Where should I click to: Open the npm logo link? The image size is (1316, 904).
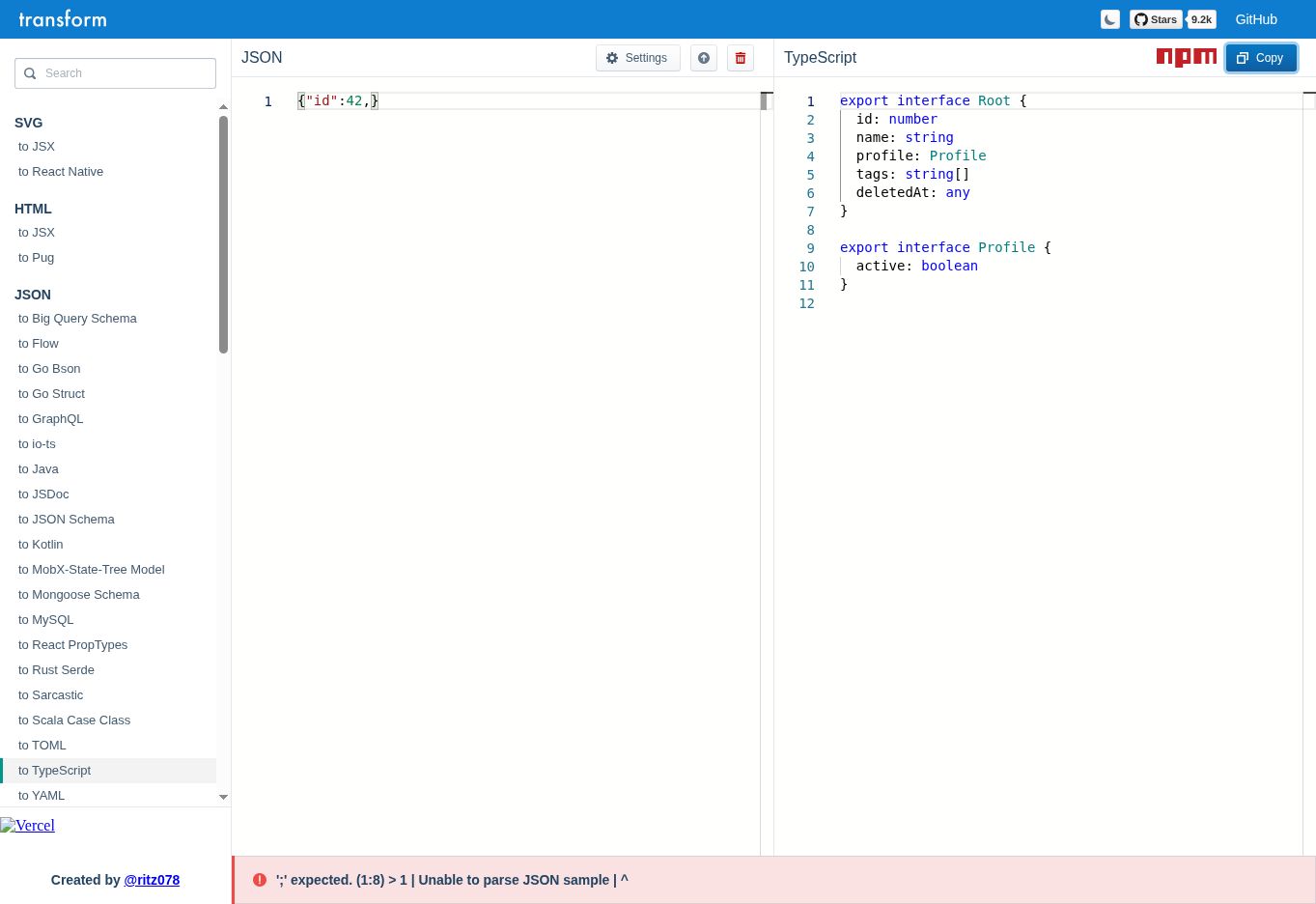click(1187, 58)
